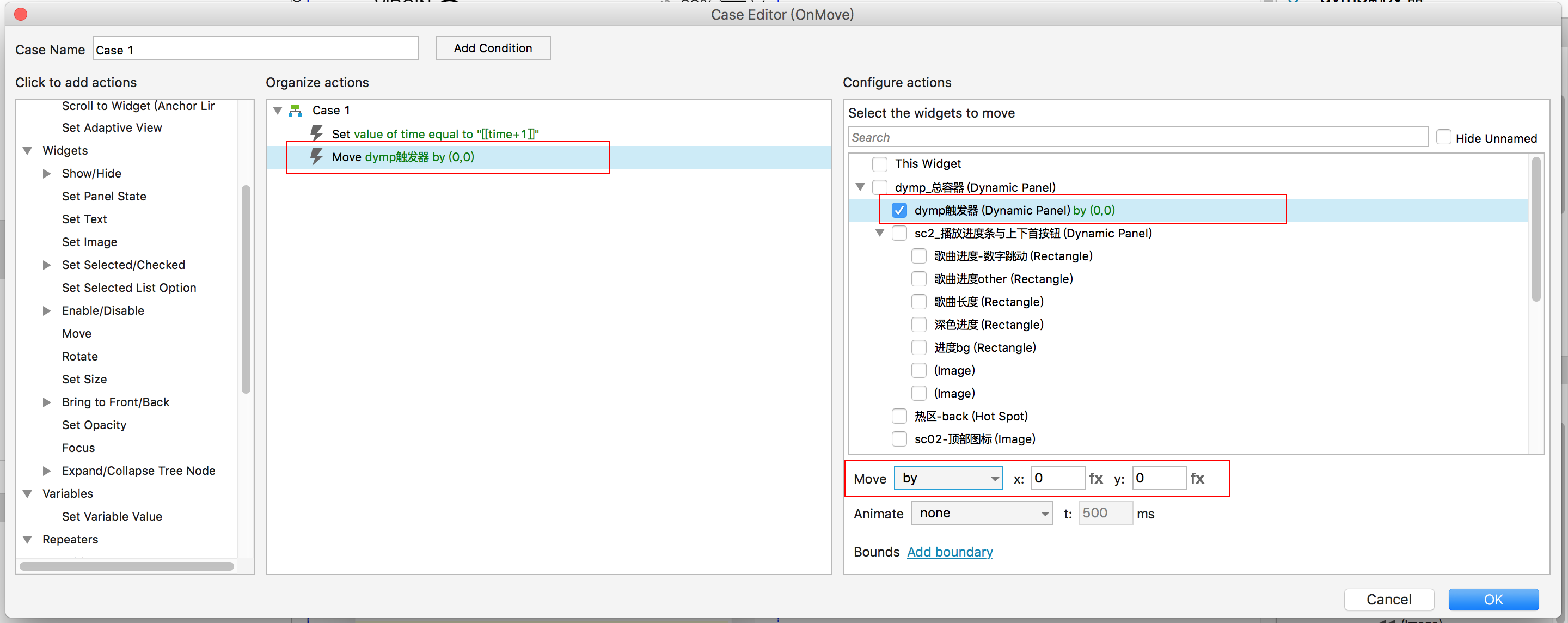This screenshot has width=1568, height=623.
Task: Collapse the Case 1 tree node
Action: 278,110
